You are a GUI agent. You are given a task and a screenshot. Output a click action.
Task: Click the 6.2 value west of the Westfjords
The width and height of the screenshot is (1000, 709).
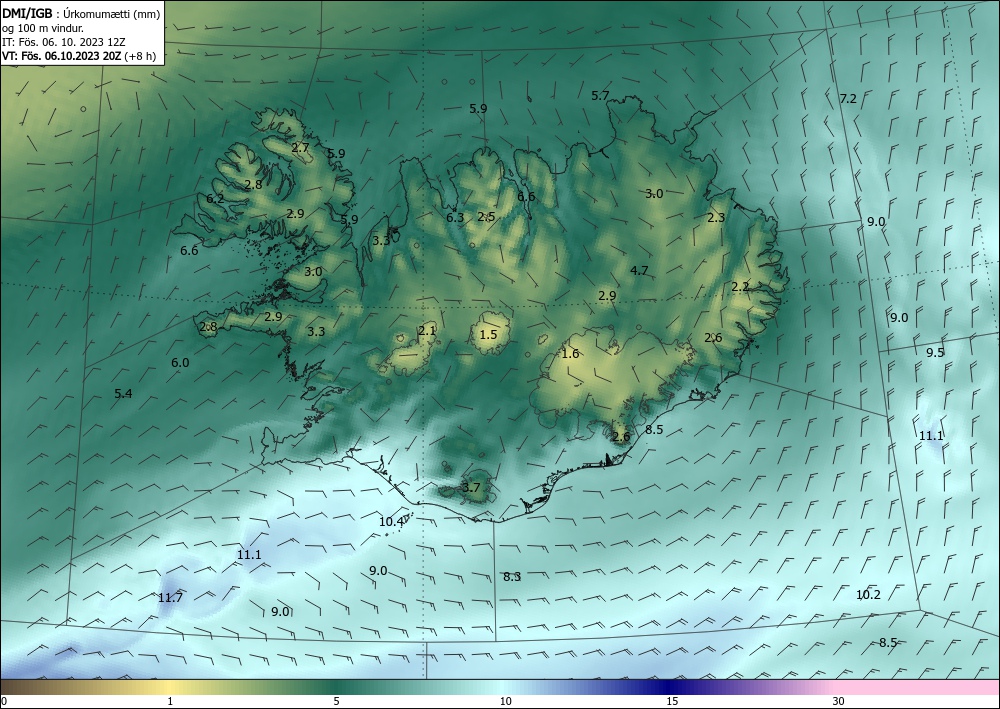(x=215, y=199)
